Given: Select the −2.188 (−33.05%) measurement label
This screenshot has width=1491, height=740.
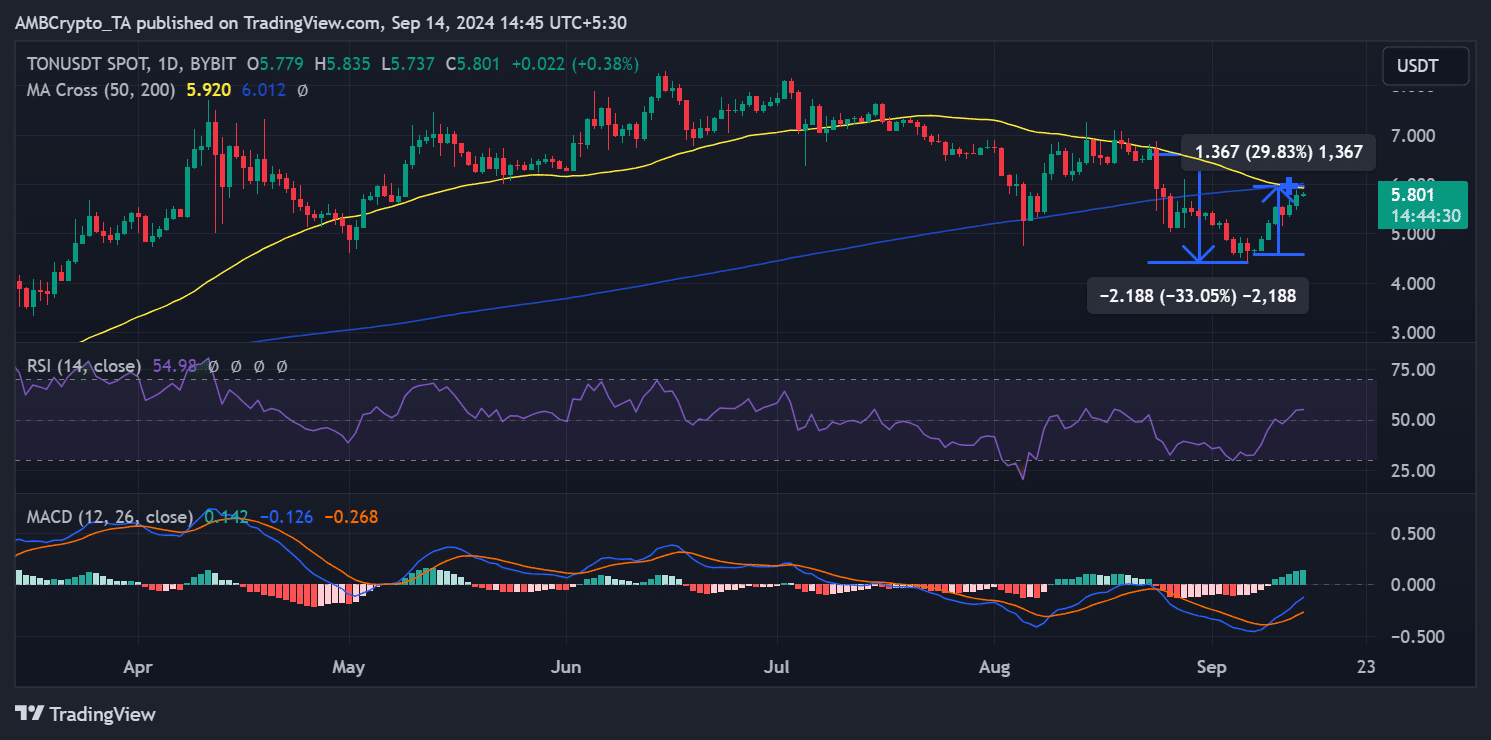Looking at the screenshot, I should tap(1197, 295).
